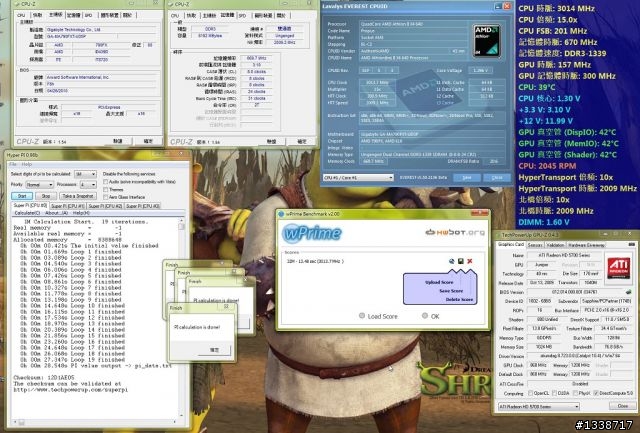Switch to Super PI [CPU #1] tab

click(68, 206)
